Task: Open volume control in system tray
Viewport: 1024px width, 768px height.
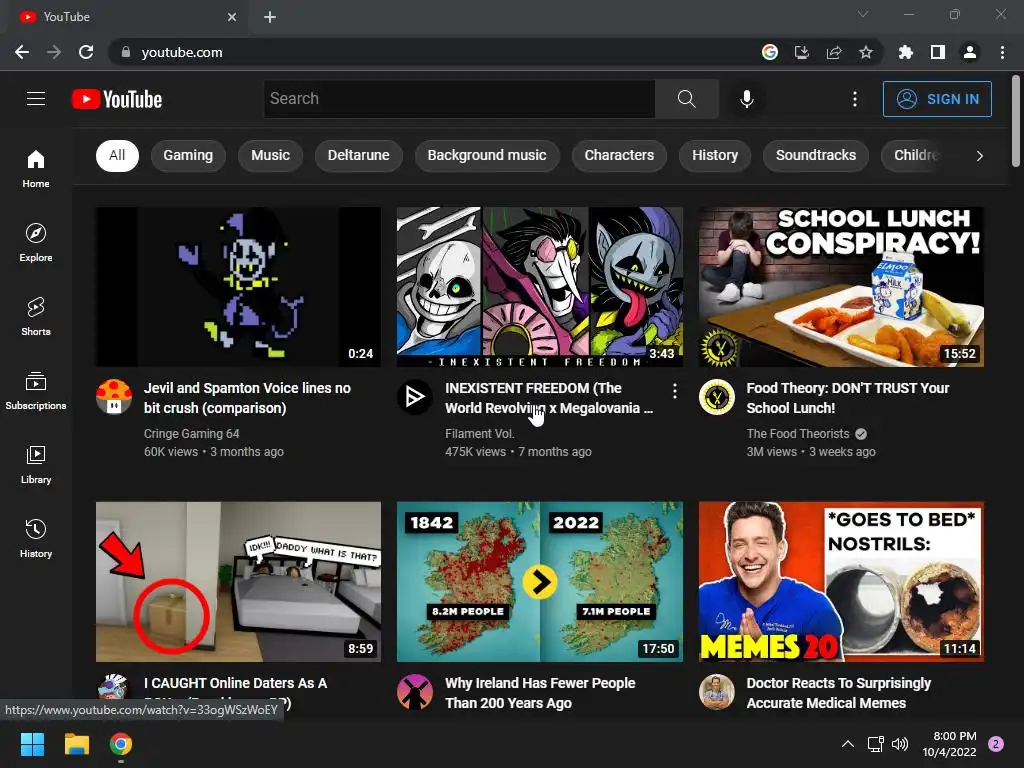Action: 900,744
